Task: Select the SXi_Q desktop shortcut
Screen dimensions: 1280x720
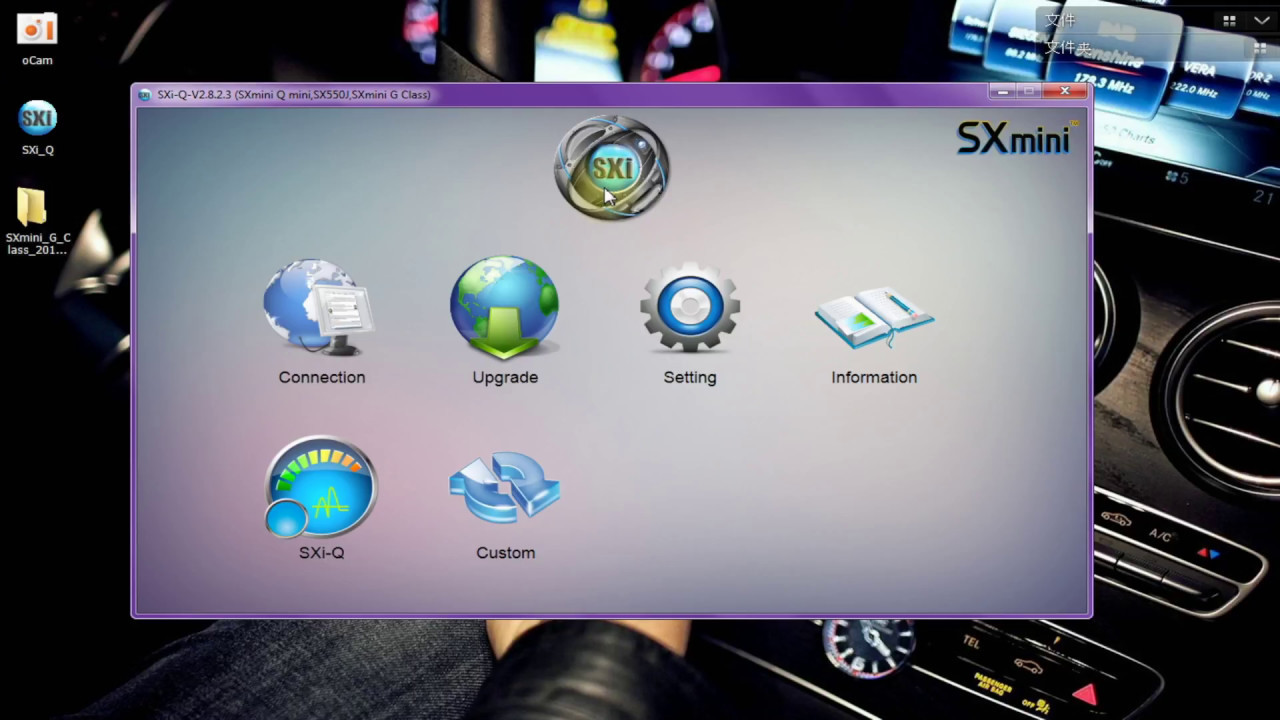Action: [x=37, y=127]
